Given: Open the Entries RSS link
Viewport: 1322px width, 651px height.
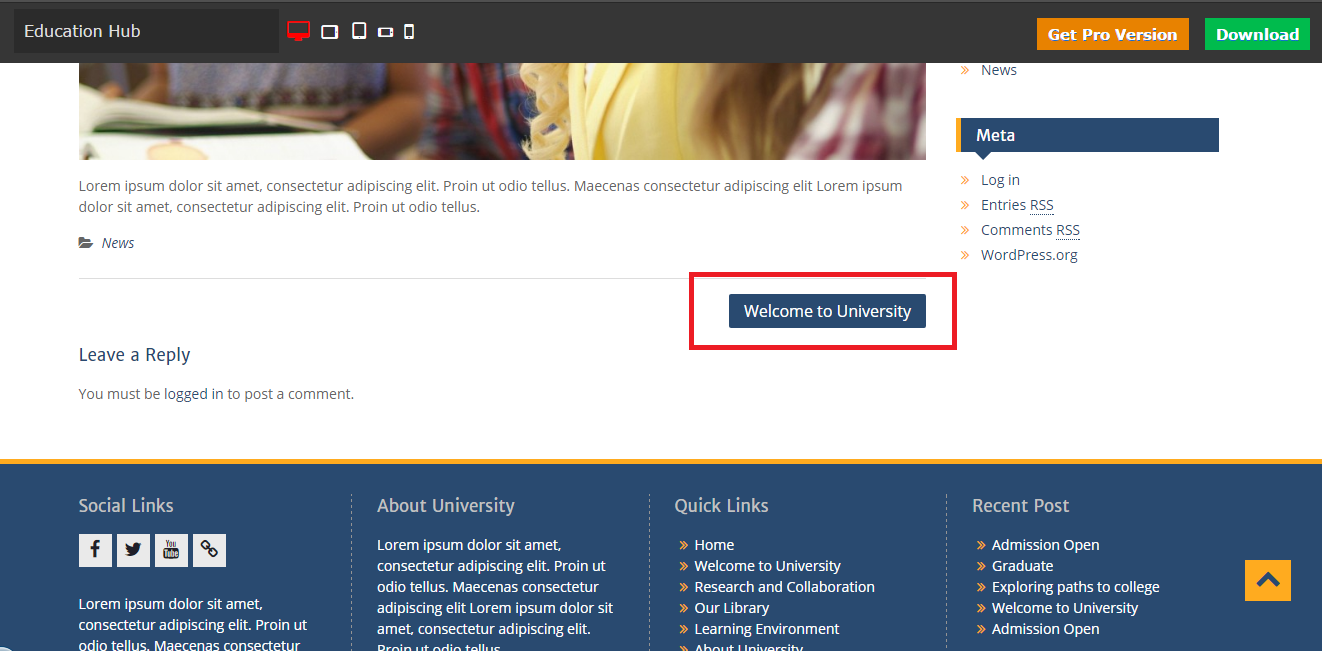Looking at the screenshot, I should tap(1017, 205).
